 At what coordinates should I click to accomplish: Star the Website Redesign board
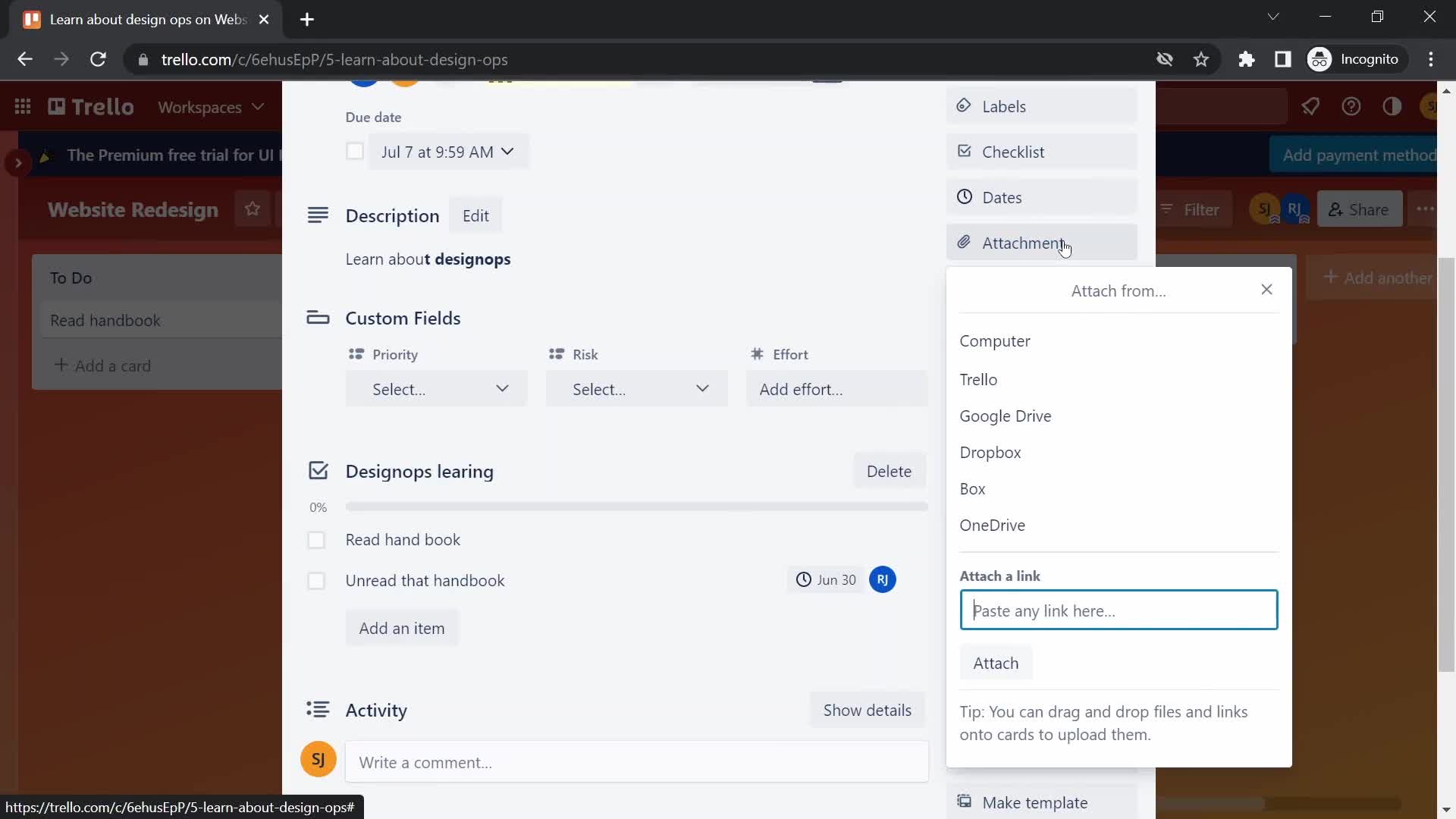(253, 209)
